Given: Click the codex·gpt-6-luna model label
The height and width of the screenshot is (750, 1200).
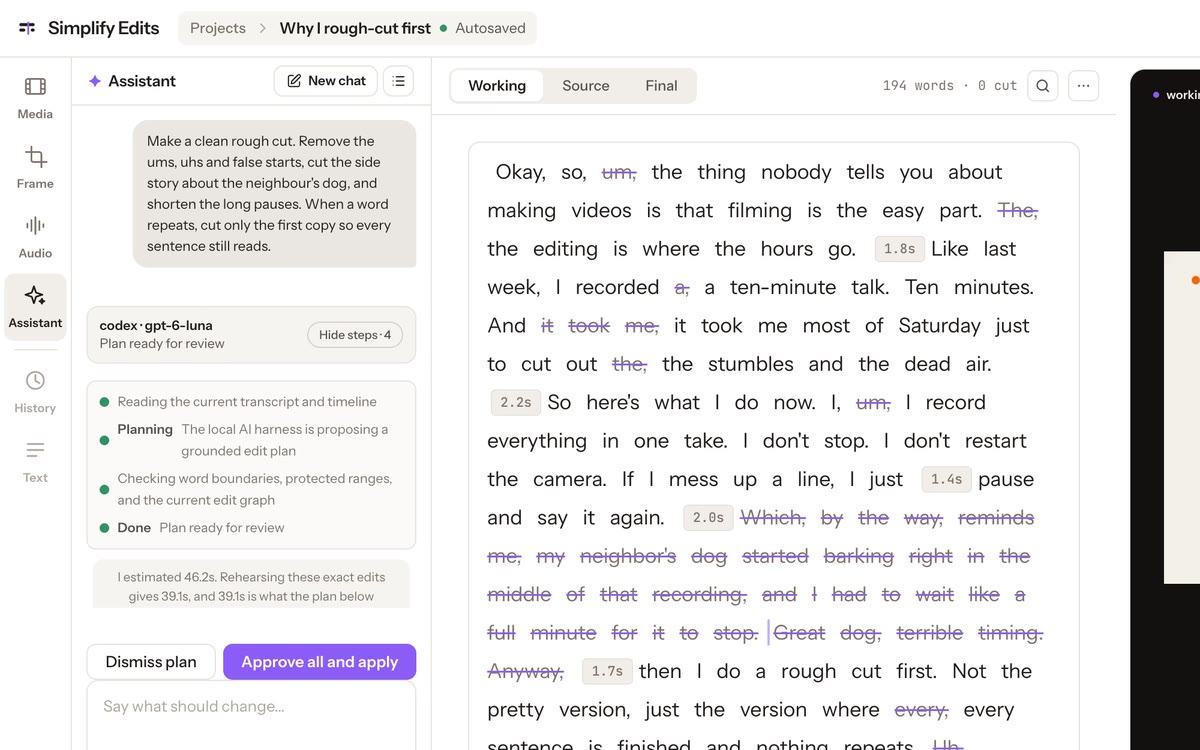Looking at the screenshot, I should (x=156, y=325).
